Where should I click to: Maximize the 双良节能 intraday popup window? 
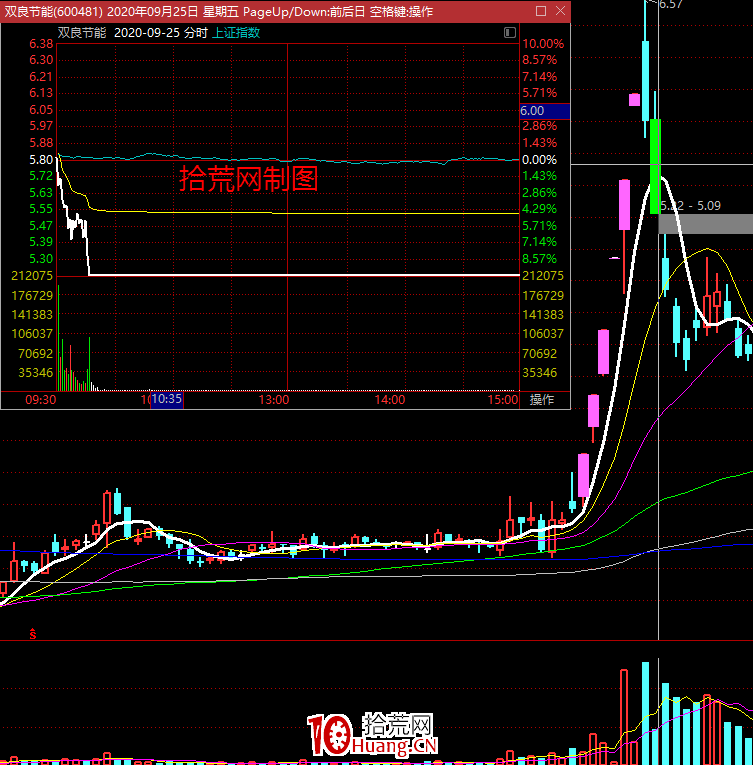(x=541, y=11)
